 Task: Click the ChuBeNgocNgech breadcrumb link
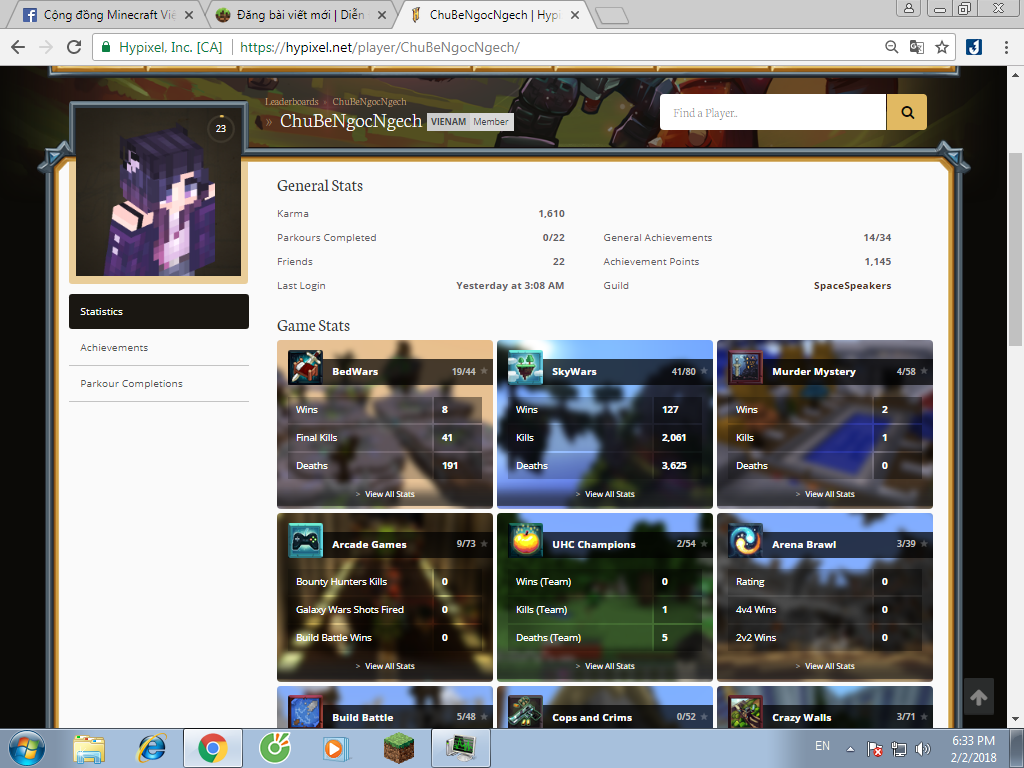(x=369, y=102)
